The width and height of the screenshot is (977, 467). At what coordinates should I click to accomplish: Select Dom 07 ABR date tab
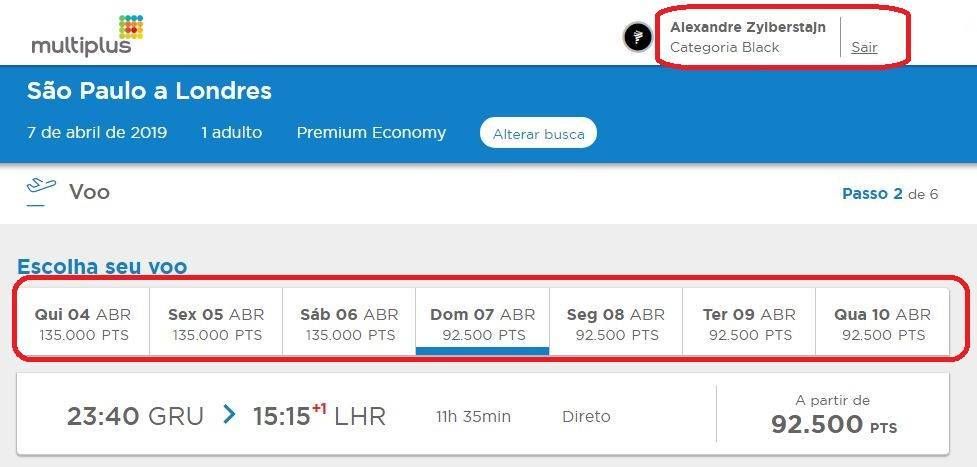pyautogui.click(x=482, y=324)
